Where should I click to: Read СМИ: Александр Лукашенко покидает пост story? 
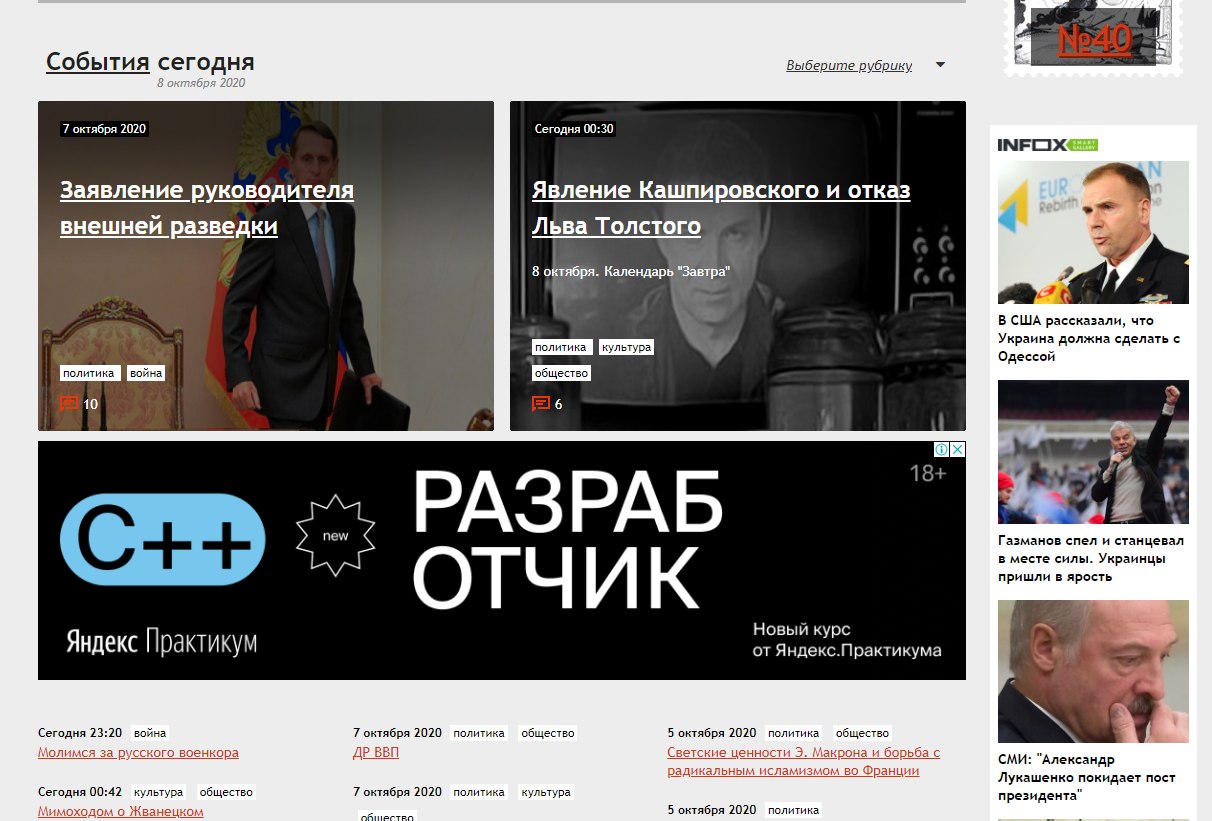tap(1087, 777)
